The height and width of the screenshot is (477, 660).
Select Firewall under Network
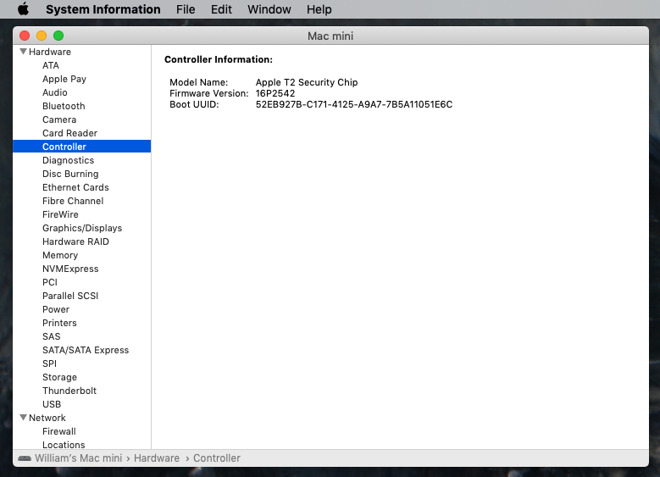click(59, 431)
